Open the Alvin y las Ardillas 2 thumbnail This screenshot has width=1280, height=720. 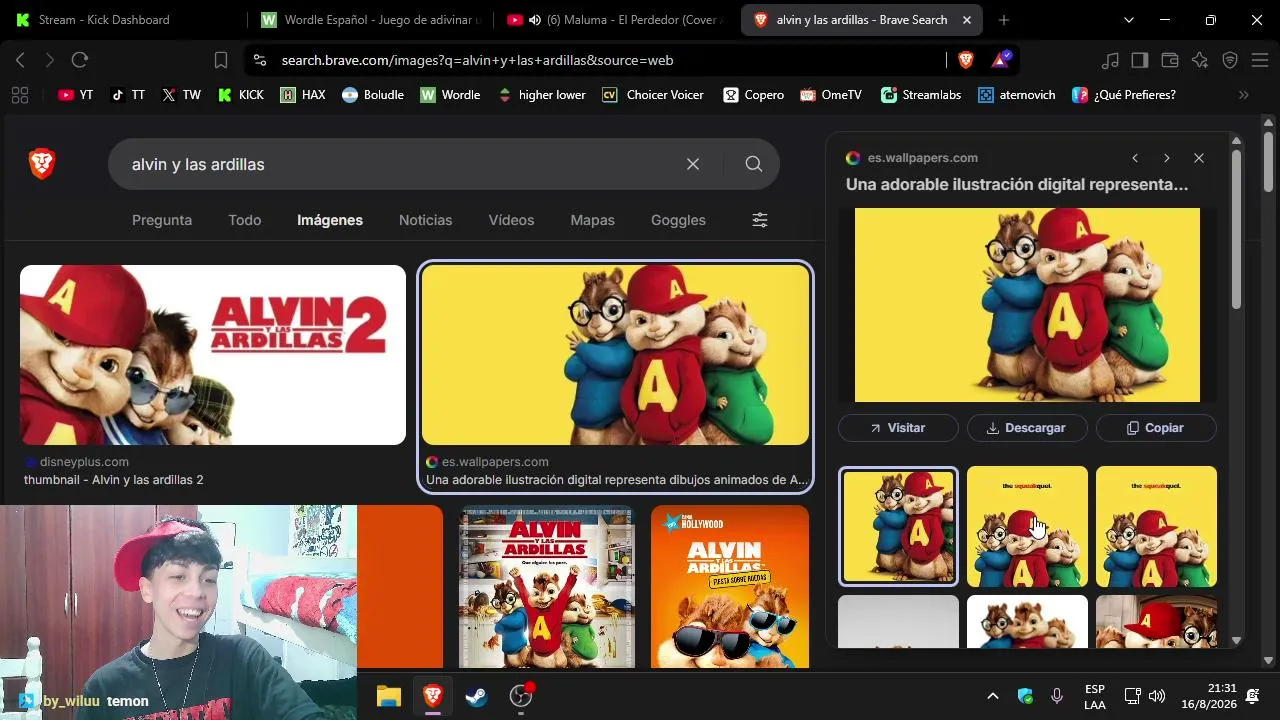[x=213, y=355]
